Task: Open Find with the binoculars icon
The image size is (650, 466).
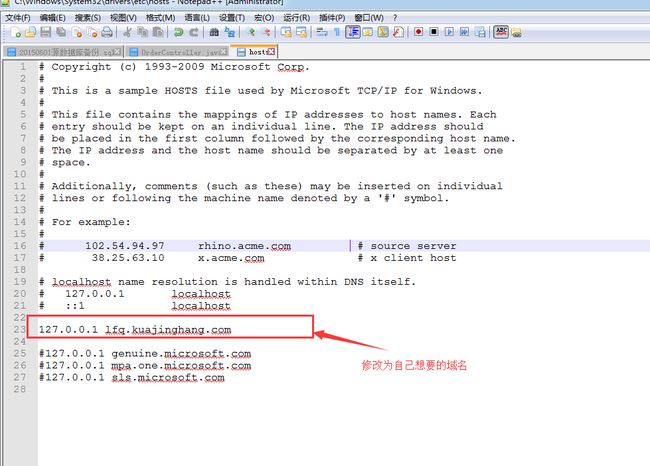Action: coord(214,32)
